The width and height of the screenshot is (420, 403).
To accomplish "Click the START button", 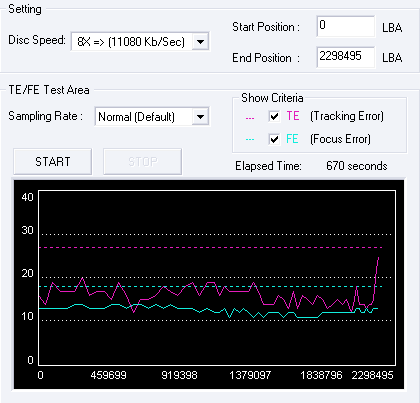I will tap(53, 162).
